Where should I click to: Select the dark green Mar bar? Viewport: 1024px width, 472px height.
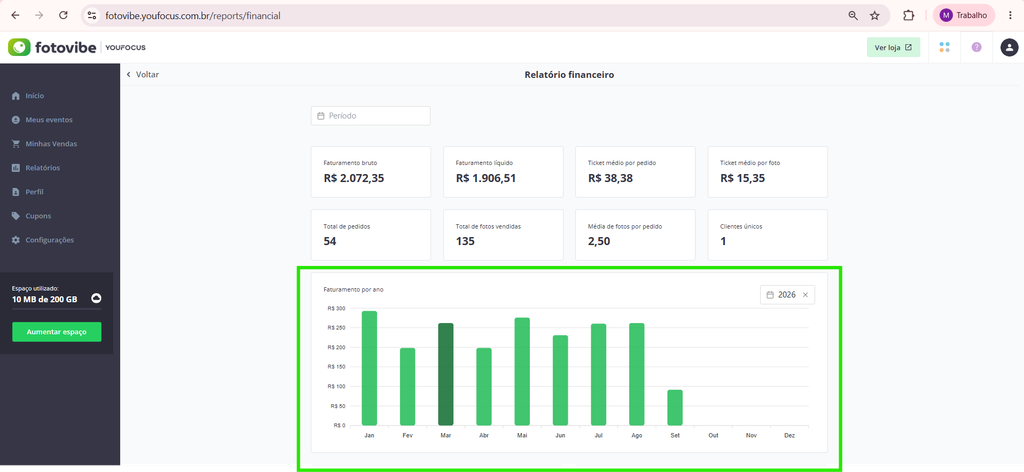tap(445, 374)
